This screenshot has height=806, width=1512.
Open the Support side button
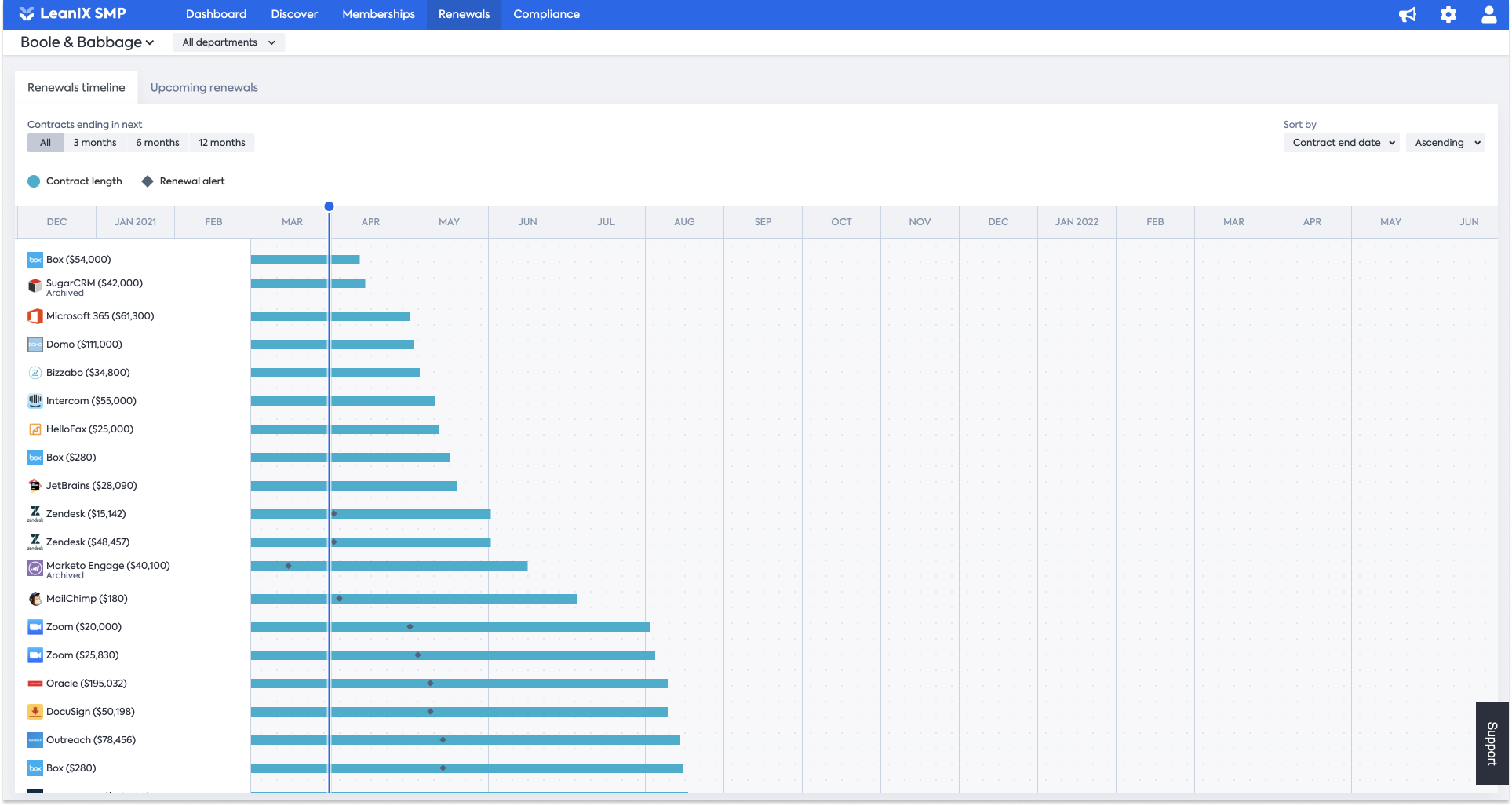(x=1492, y=743)
